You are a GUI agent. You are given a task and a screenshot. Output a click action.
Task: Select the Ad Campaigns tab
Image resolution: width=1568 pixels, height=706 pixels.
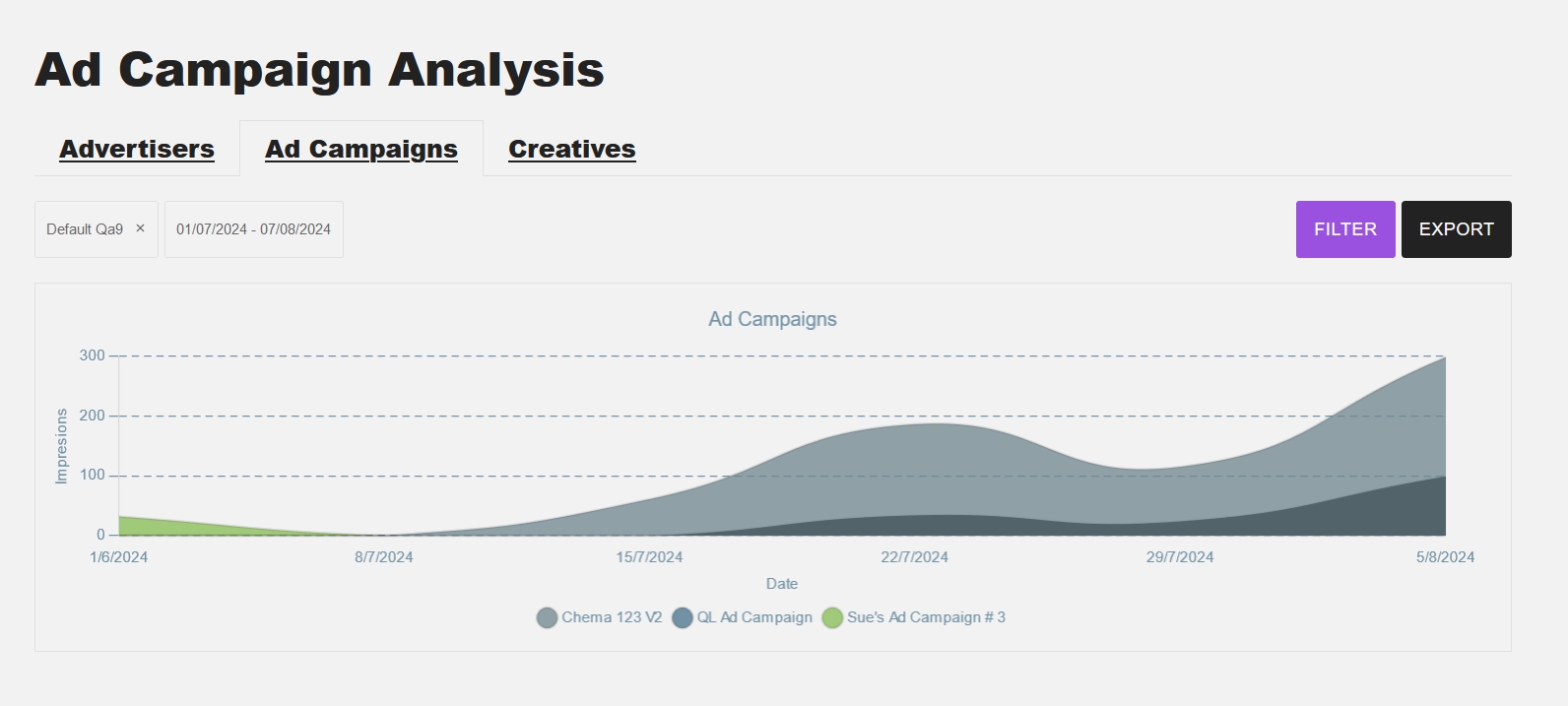click(x=361, y=149)
